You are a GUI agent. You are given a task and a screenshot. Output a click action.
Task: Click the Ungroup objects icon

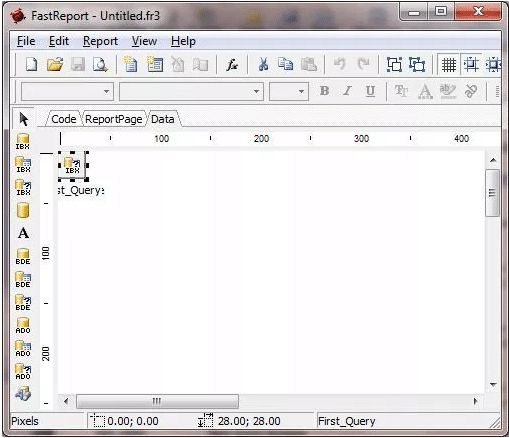[417, 64]
